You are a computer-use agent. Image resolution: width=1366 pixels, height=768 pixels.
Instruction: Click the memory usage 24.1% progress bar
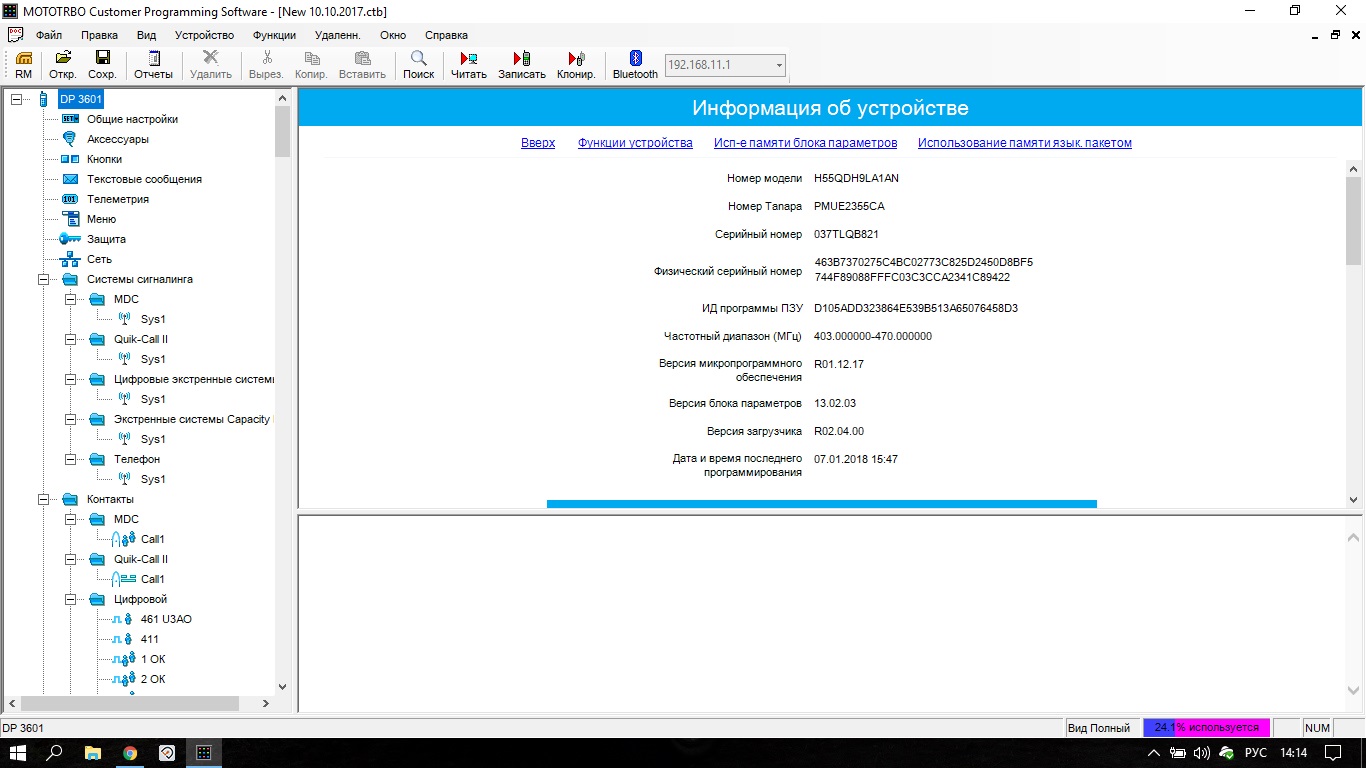(x=1207, y=728)
